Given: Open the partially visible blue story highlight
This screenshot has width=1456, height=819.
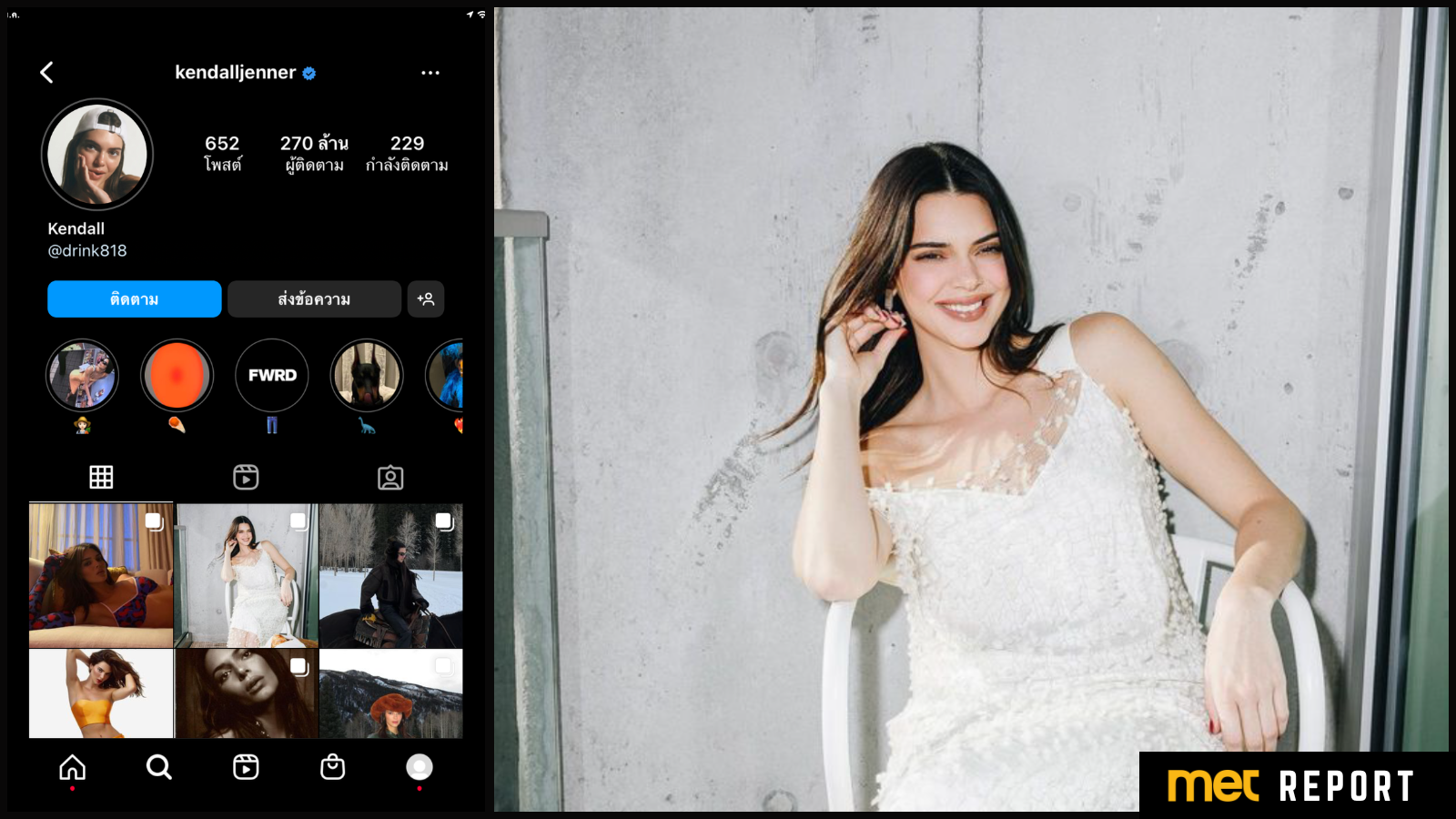Looking at the screenshot, I should pyautogui.click(x=446, y=375).
